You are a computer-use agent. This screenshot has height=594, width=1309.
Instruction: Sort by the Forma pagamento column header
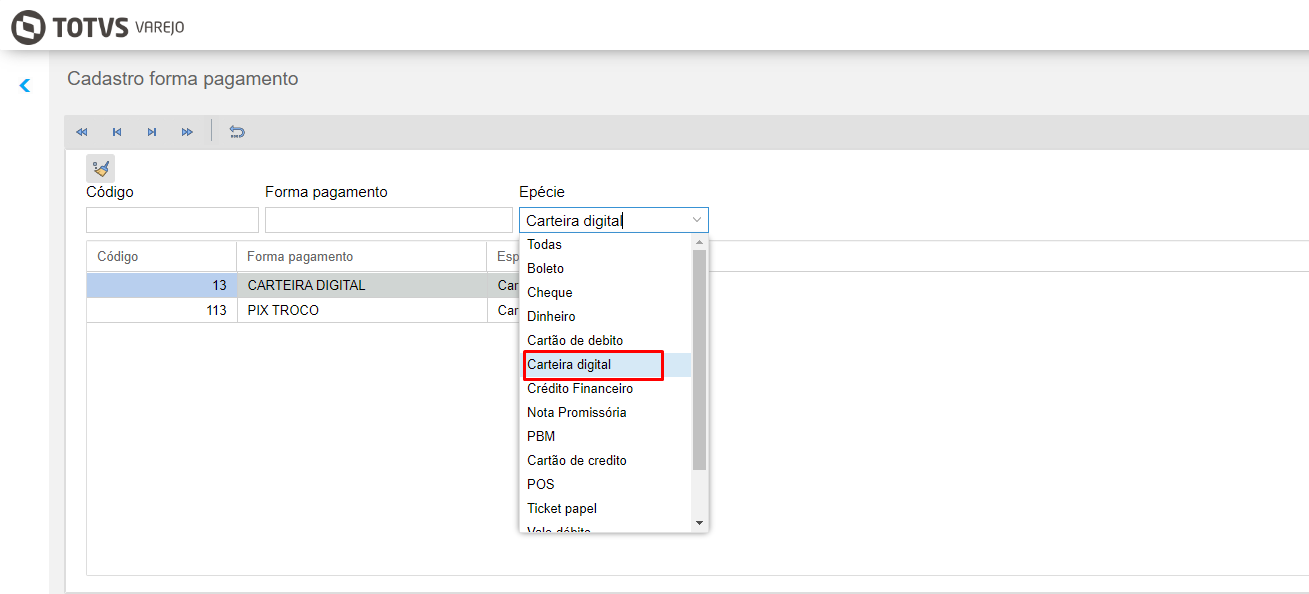(x=300, y=257)
